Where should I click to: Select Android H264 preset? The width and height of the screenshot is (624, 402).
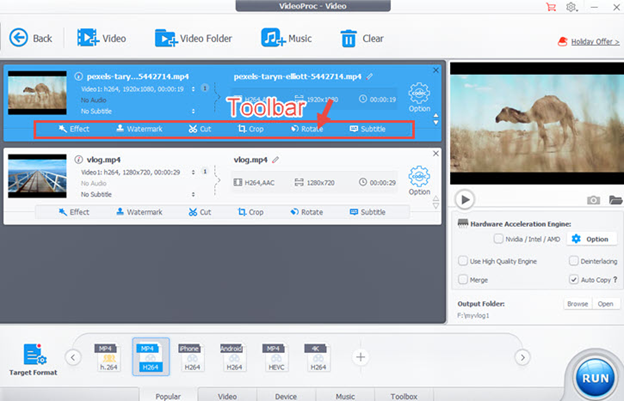[234, 357]
